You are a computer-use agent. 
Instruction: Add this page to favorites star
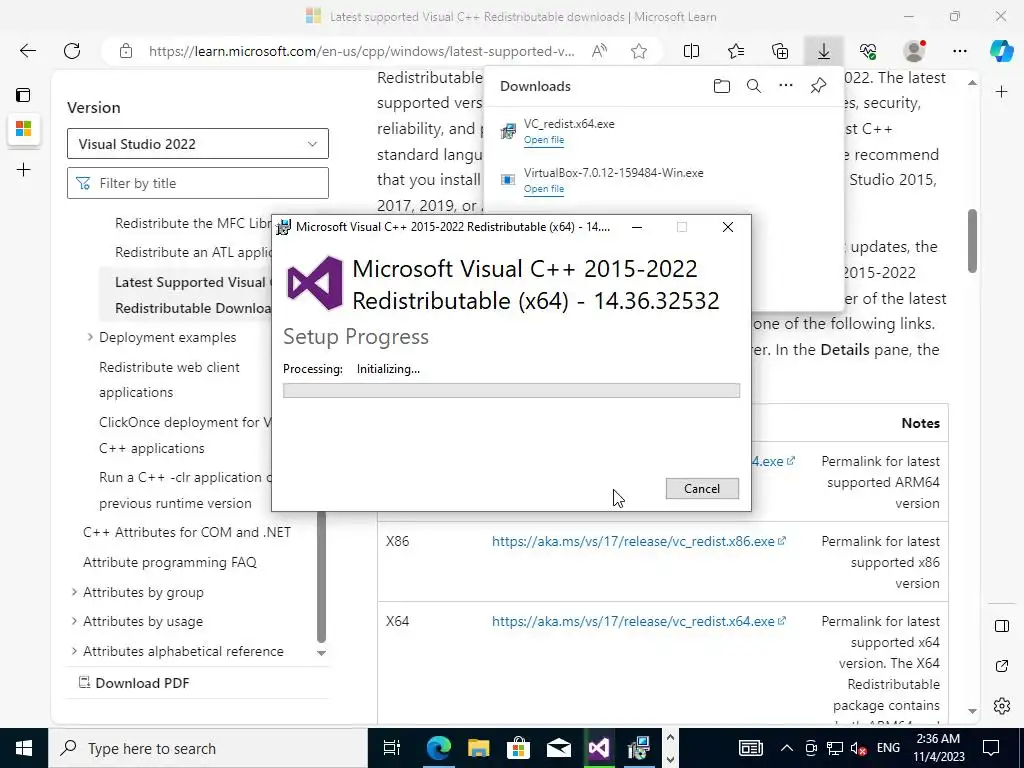point(639,51)
